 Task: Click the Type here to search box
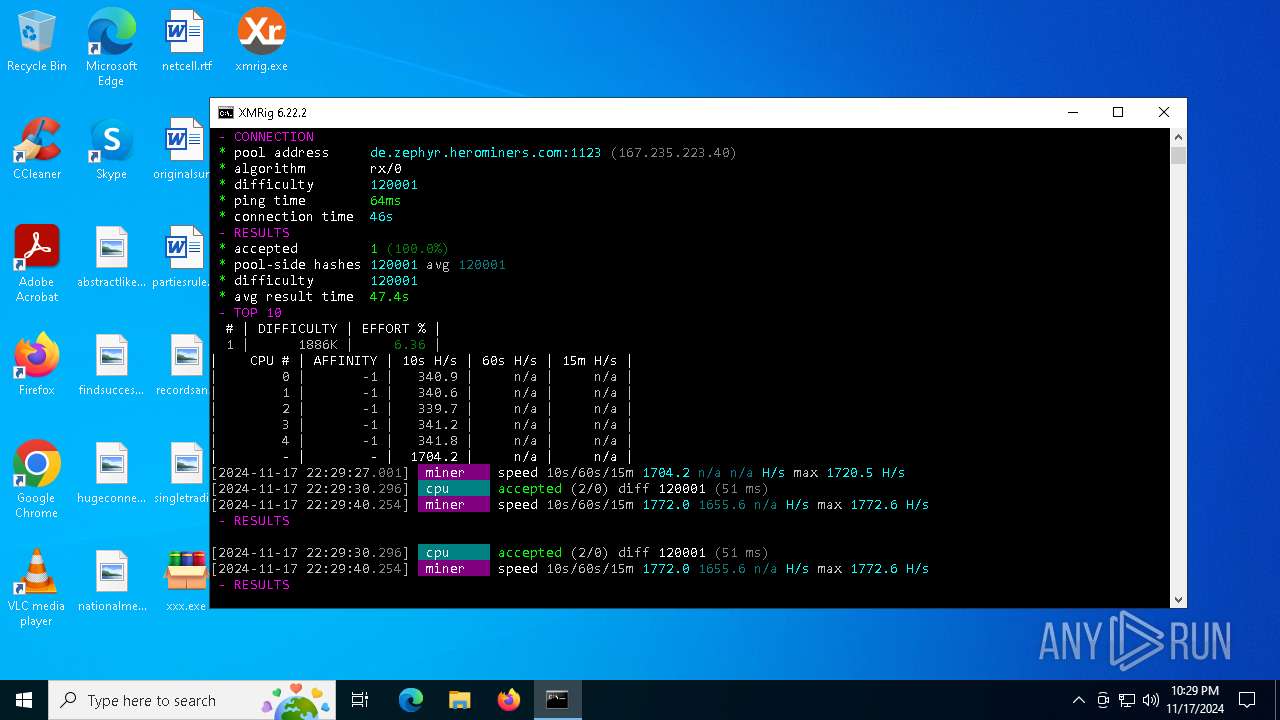194,700
